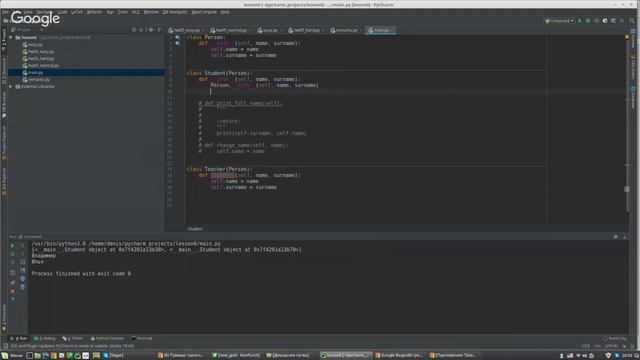Switch to the easy.py editor tab

(270, 30)
